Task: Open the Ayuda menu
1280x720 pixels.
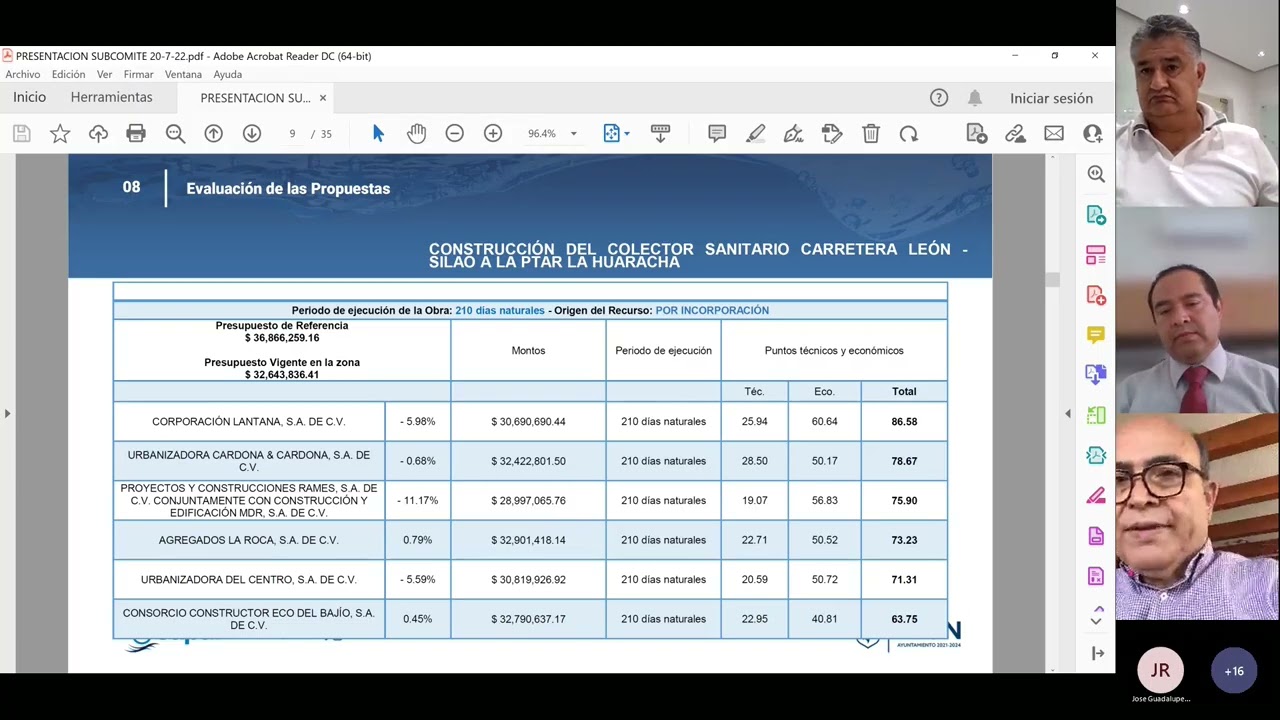Action: coord(227,74)
